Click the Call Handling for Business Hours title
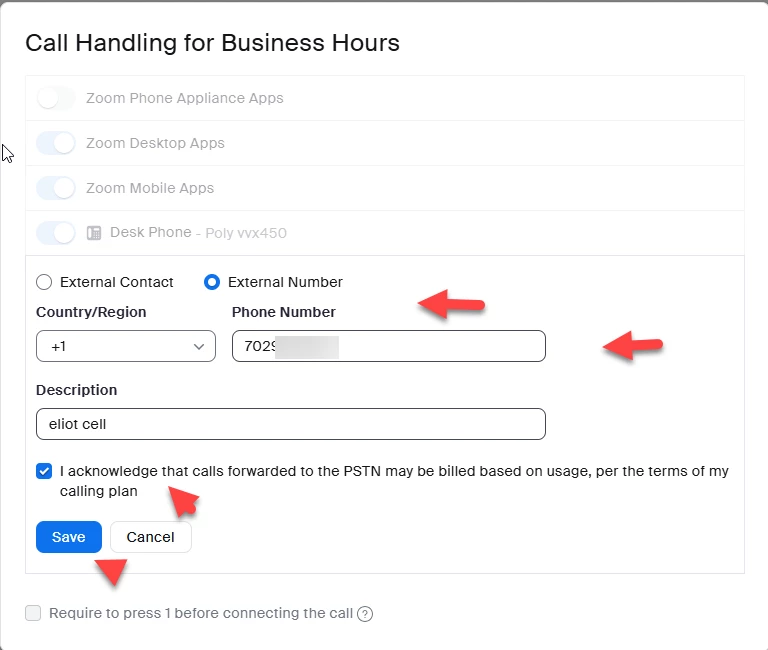The image size is (768, 650). click(213, 43)
